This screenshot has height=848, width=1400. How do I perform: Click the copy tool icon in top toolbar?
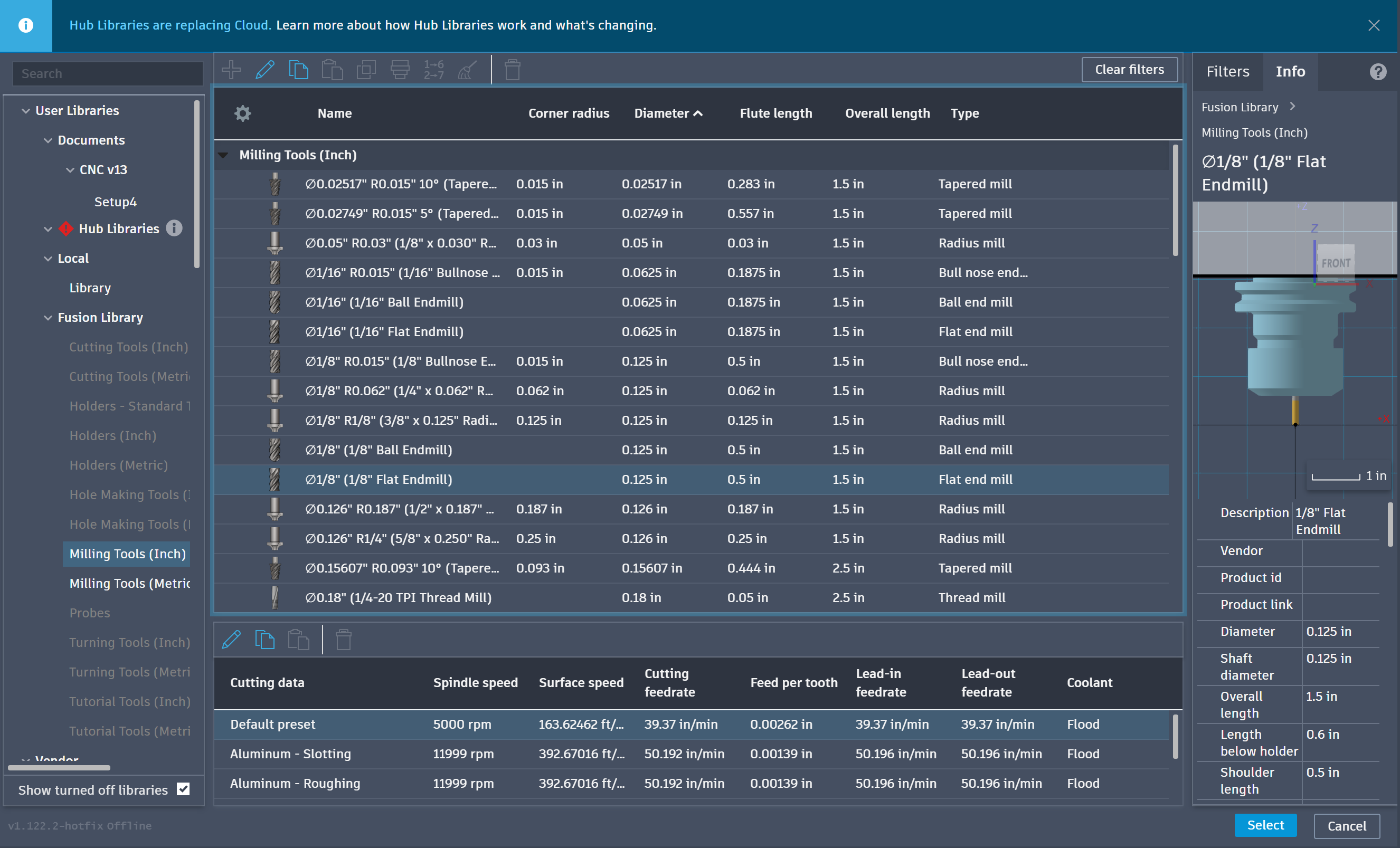pos(298,70)
